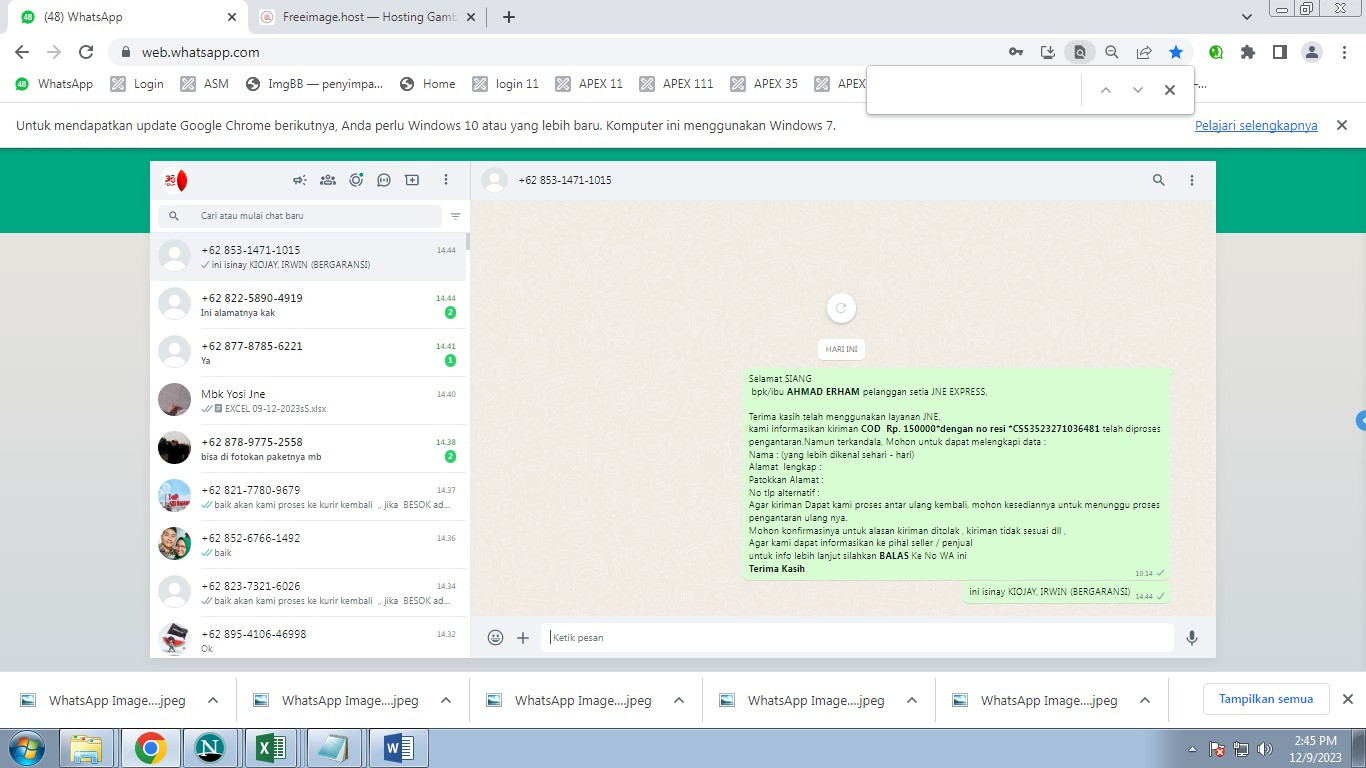
Task: Open the conversation three-dot menu
Action: (1192, 180)
